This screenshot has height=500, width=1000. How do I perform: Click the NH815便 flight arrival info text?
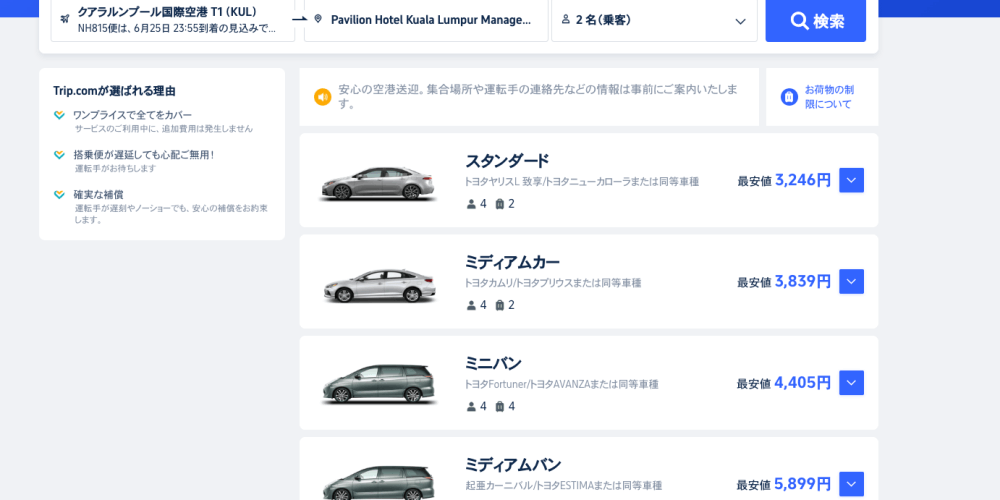tap(177, 29)
